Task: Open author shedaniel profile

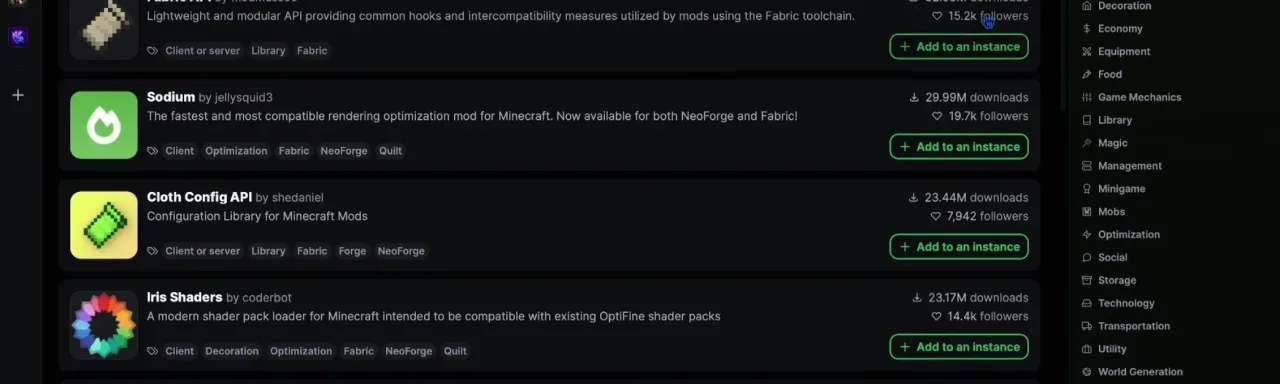Action: tap(297, 198)
